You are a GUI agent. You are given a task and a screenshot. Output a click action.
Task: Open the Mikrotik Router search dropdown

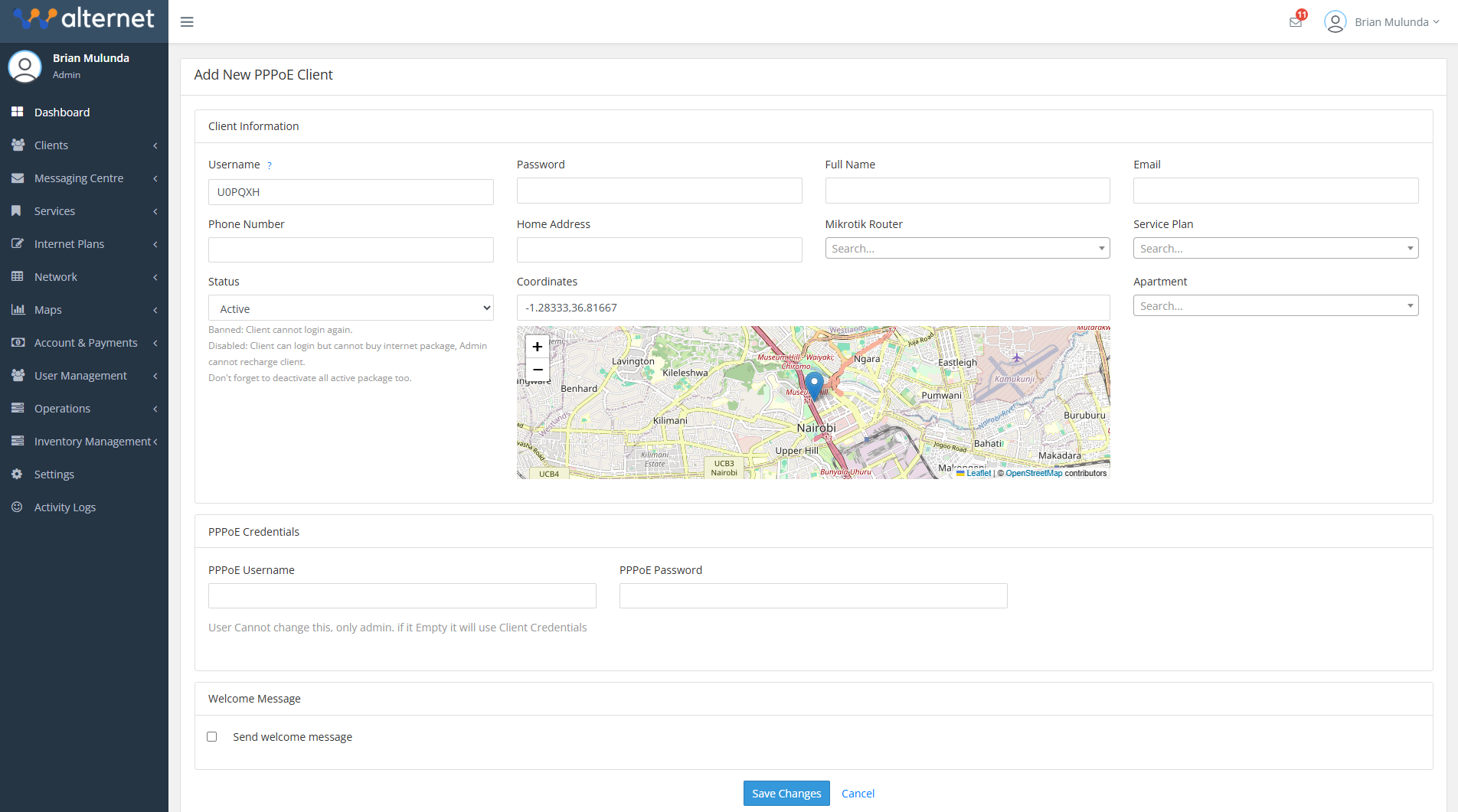click(967, 249)
